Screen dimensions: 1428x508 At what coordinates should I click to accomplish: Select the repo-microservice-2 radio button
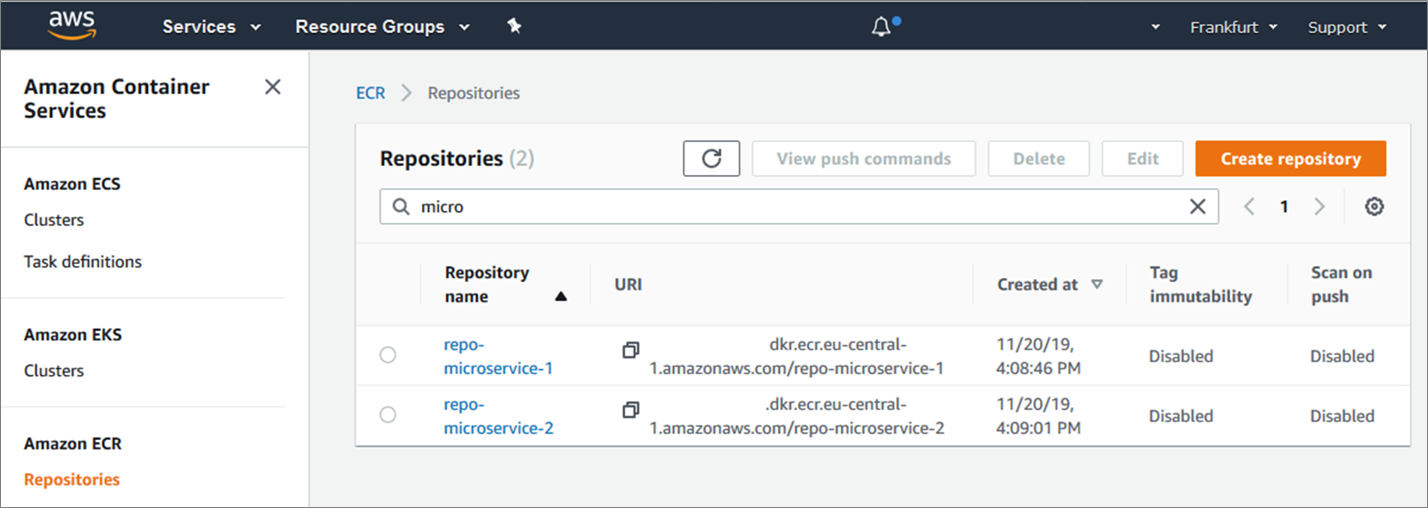coord(388,415)
